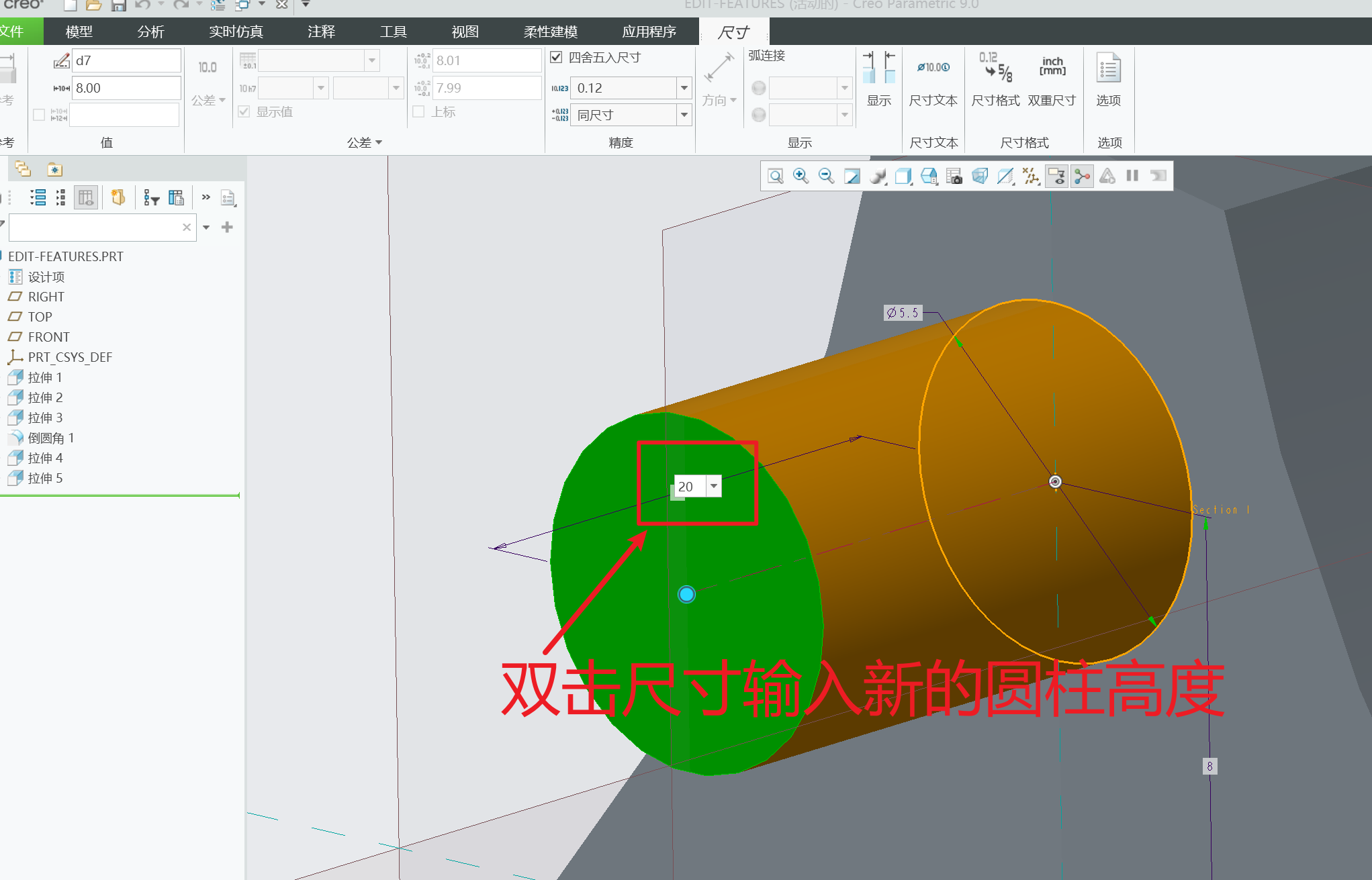The image size is (1372, 880).
Task: Click the refit view icon
Action: pyautogui.click(x=776, y=176)
